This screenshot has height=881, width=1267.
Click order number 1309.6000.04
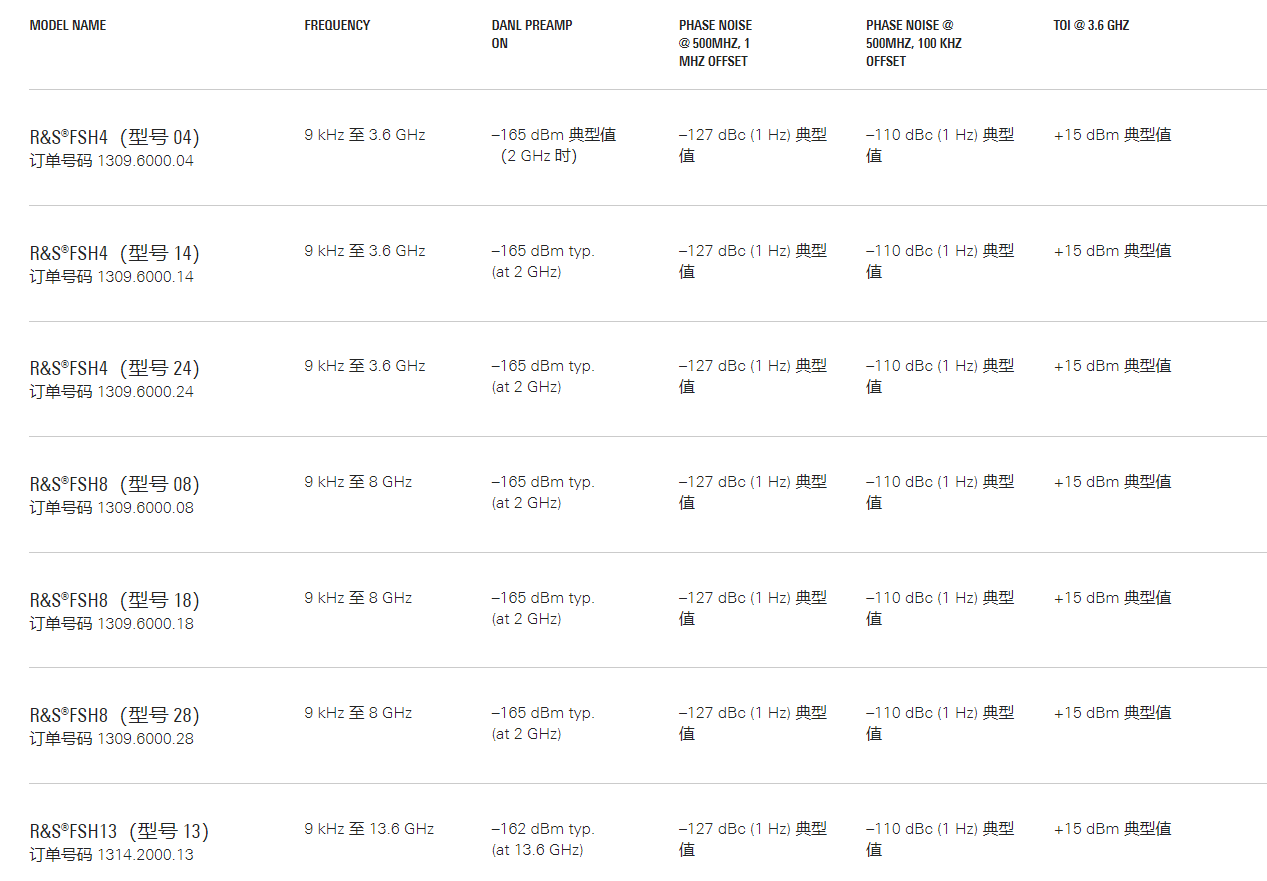[145, 161]
